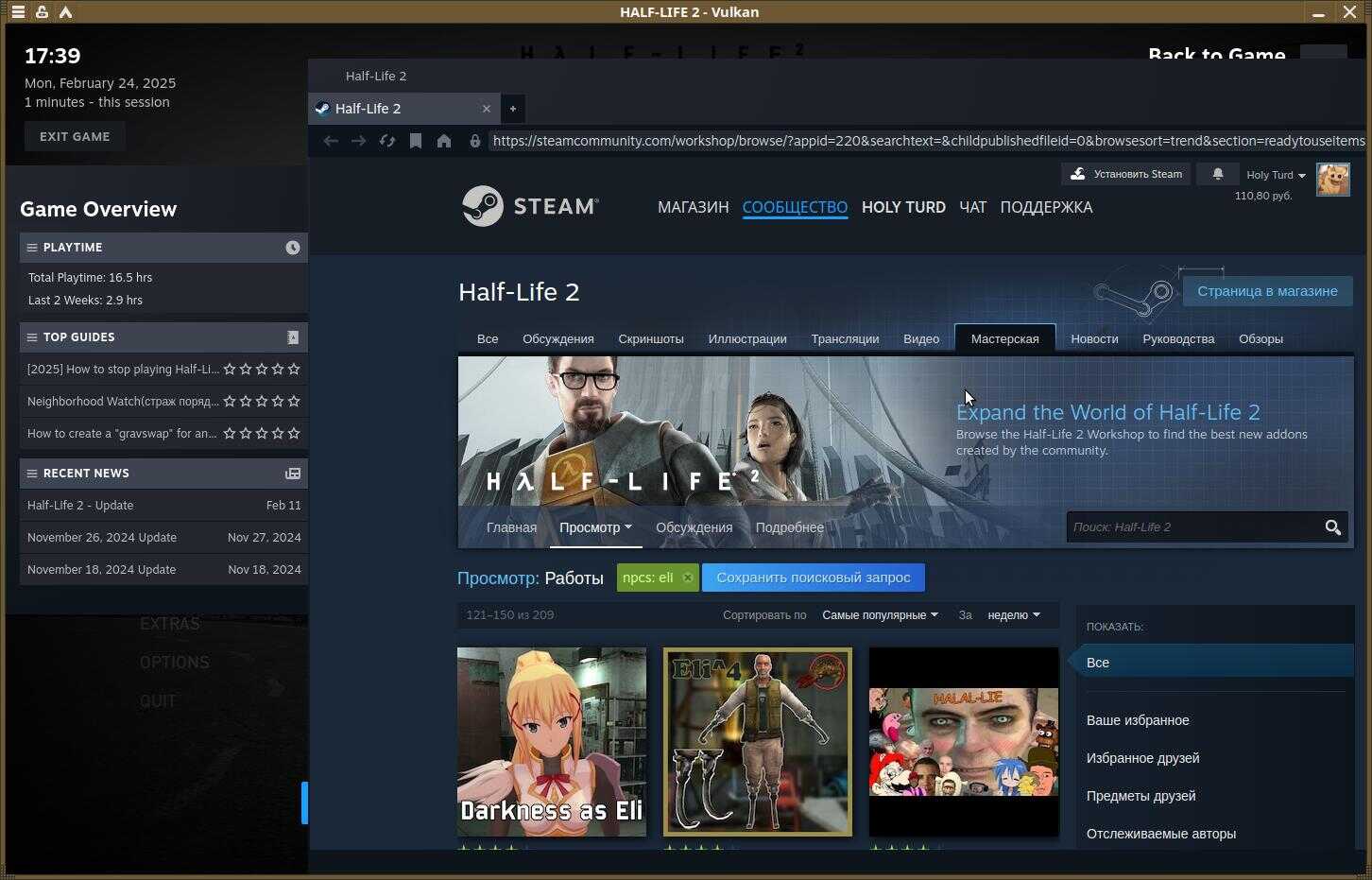Open the browser home page
This screenshot has width=1372, height=880.
pos(443,141)
